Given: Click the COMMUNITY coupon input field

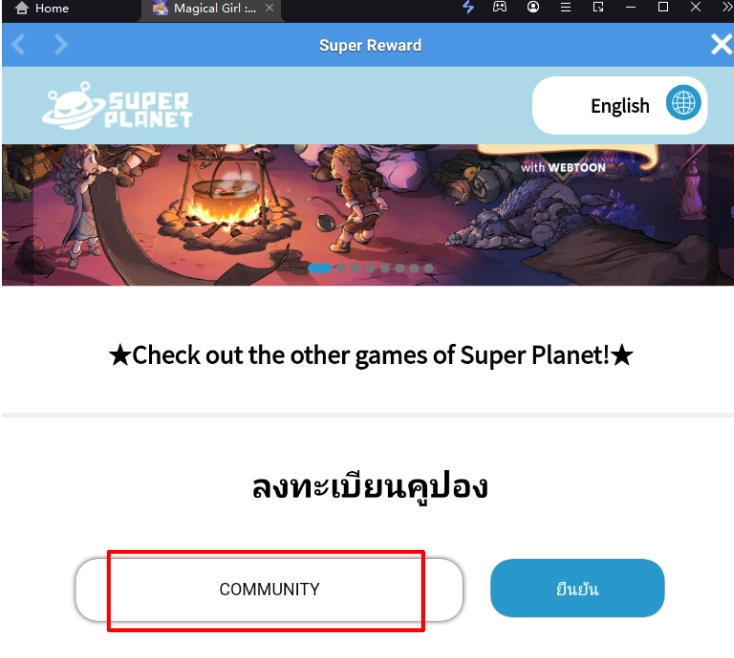Looking at the screenshot, I should [x=269, y=589].
